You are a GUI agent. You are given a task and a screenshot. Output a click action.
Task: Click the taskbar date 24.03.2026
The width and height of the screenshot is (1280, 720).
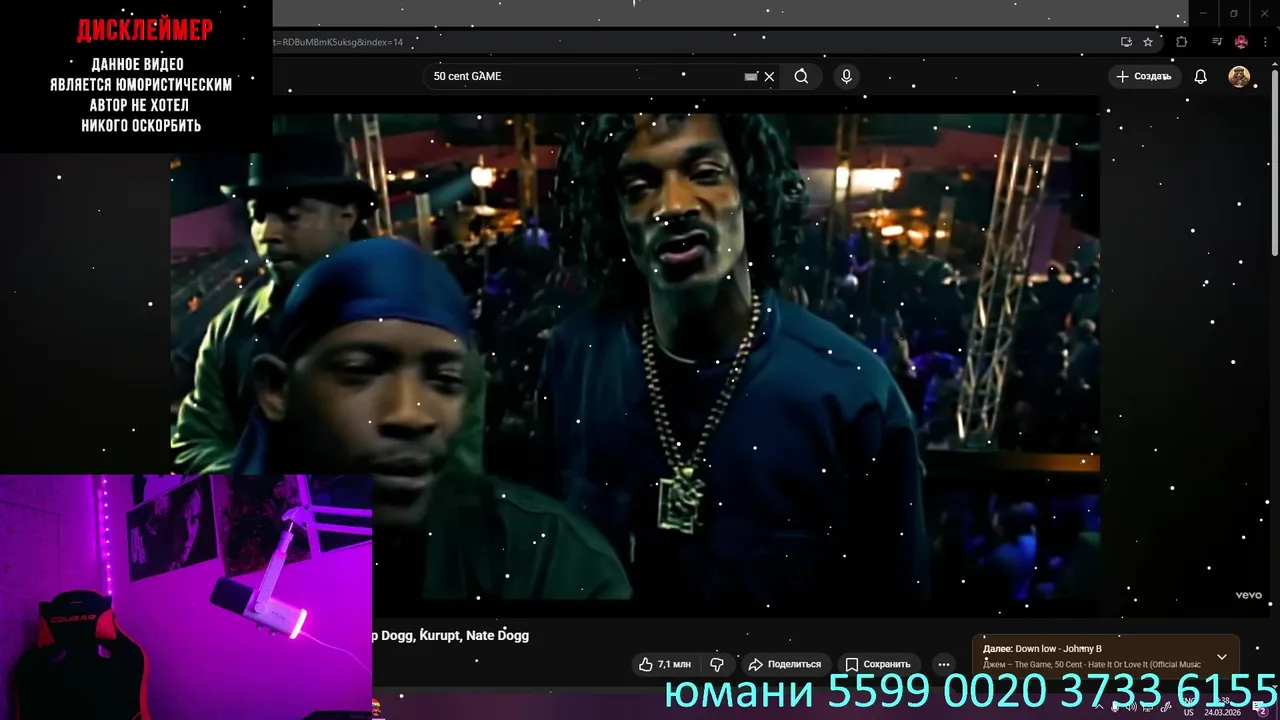coord(1222,713)
